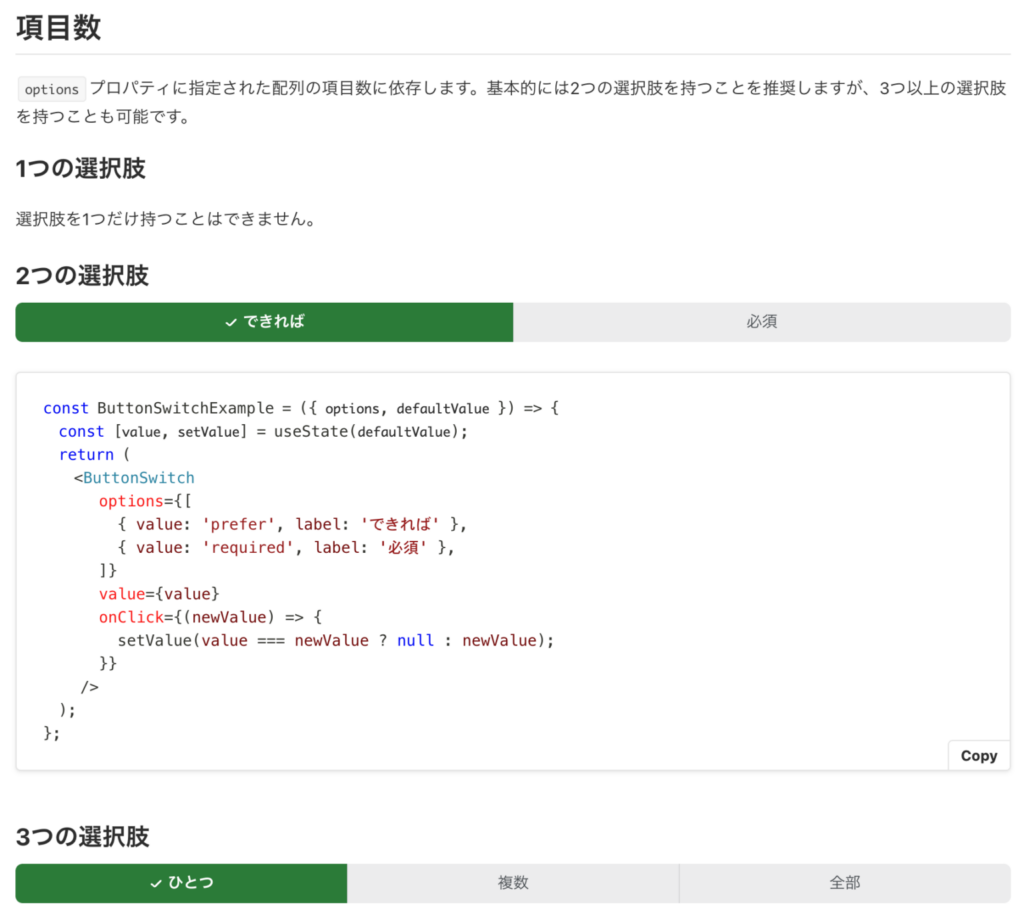1024x921 pixels.
Task: Select the できれば switch option
Action: click(264, 322)
